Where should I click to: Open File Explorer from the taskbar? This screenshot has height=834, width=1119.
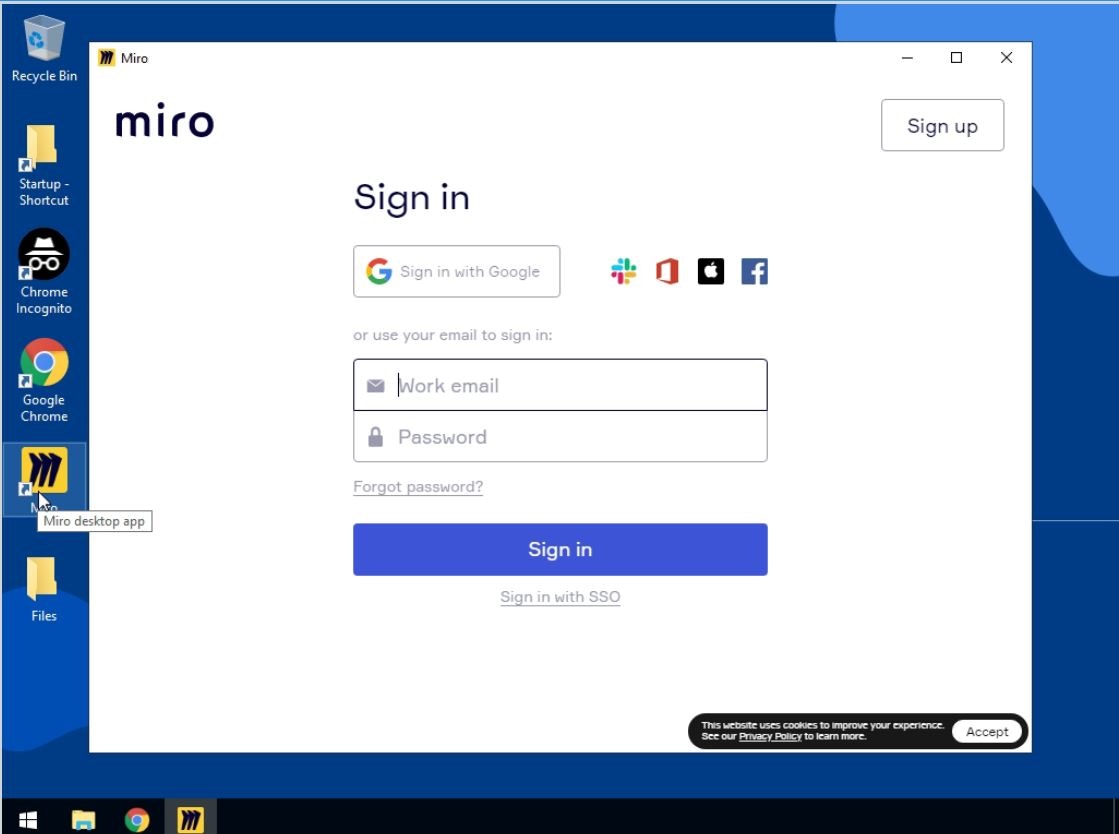(x=83, y=819)
